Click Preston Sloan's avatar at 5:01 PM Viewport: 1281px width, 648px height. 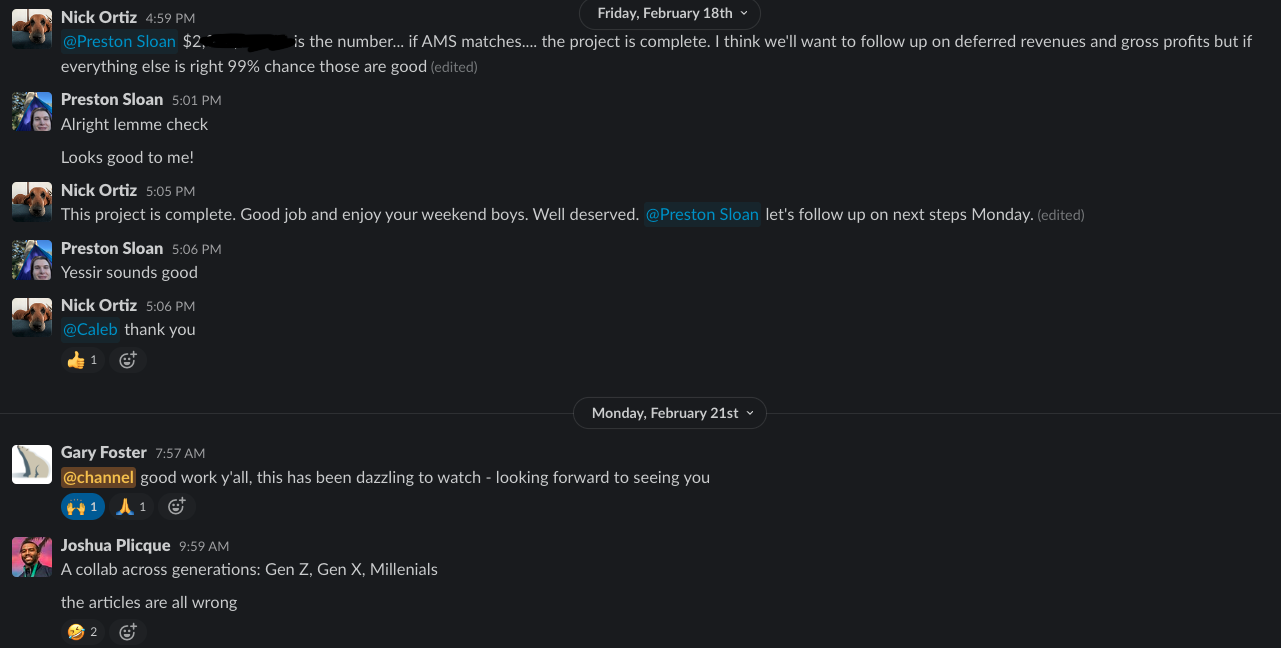[x=32, y=111]
